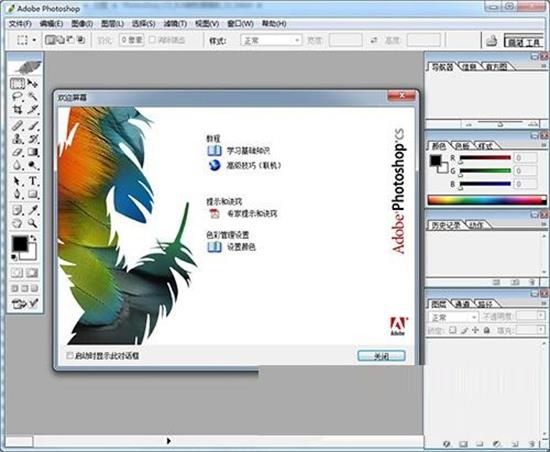The width and height of the screenshot is (550, 452).
Task: Open the Window menu
Action: tap(240, 24)
